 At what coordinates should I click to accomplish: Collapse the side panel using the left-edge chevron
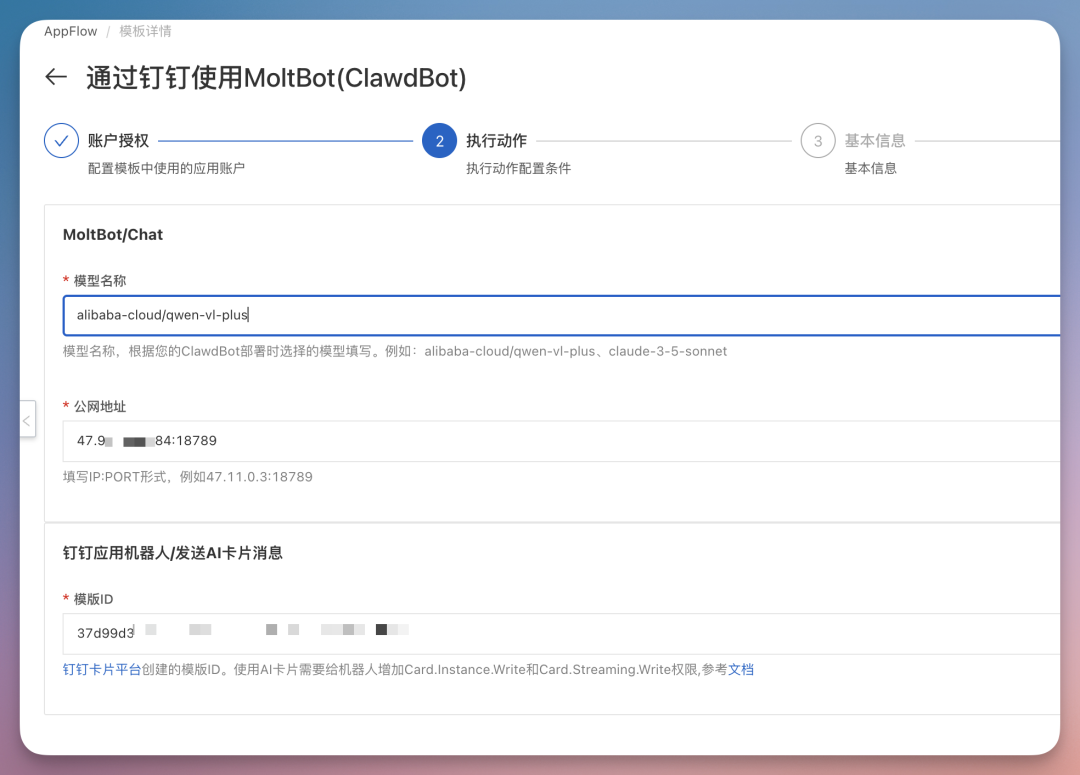point(27,420)
